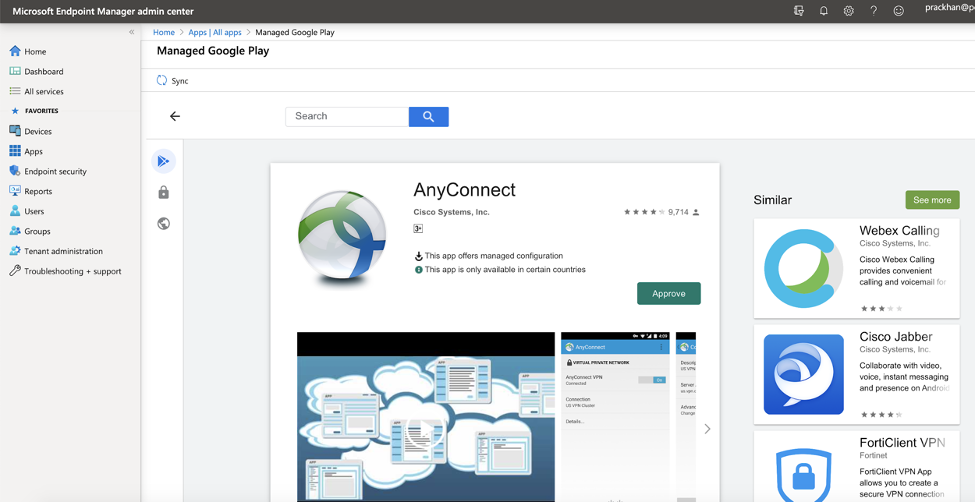The image size is (977, 502).
Task: Click the country availability info icon
Action: (419, 270)
